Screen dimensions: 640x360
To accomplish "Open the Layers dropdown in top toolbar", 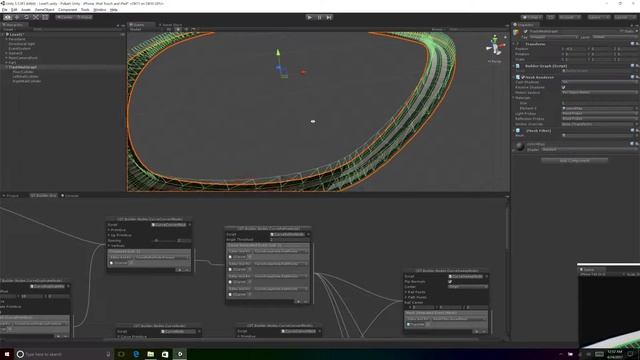I will tap(598, 17).
